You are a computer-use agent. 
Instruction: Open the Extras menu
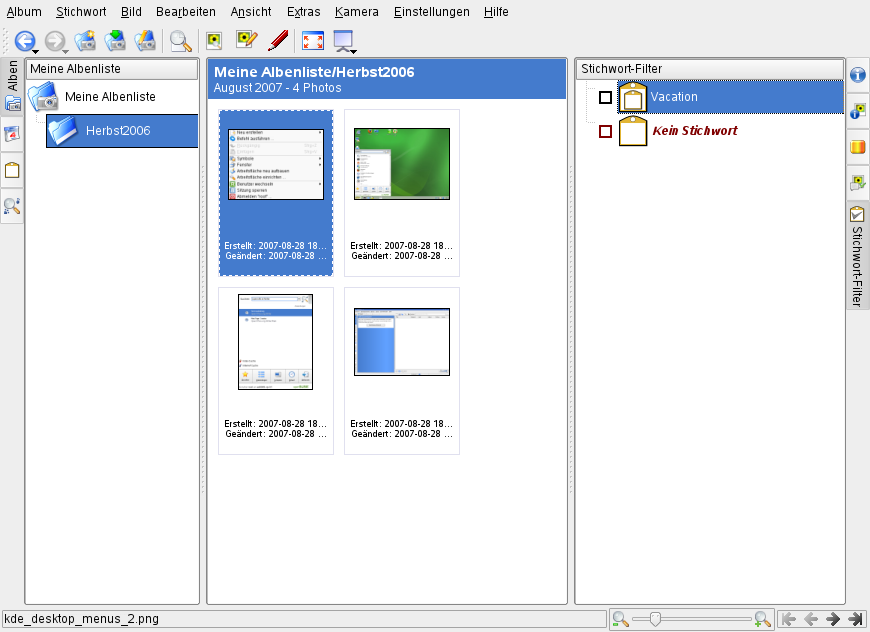[x=304, y=12]
